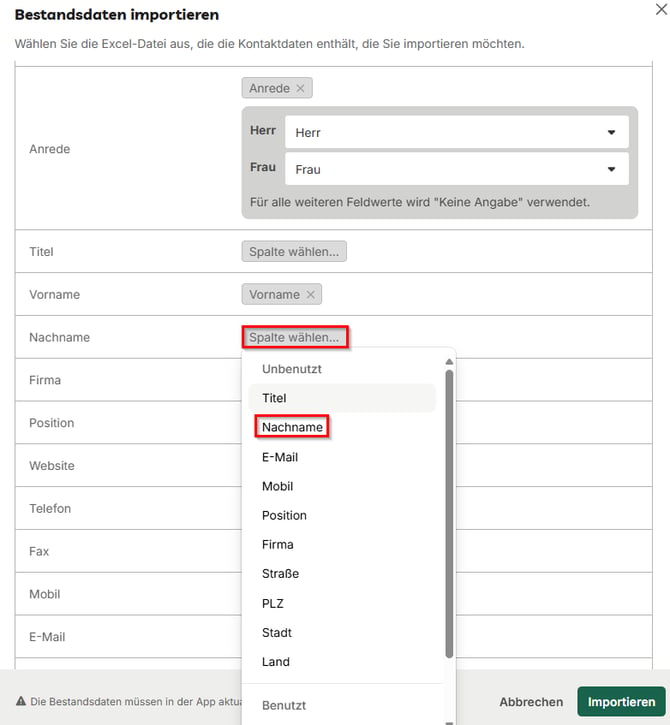This screenshot has width=670, height=725.
Task: Select Firma in the column list
Action: (x=342, y=544)
